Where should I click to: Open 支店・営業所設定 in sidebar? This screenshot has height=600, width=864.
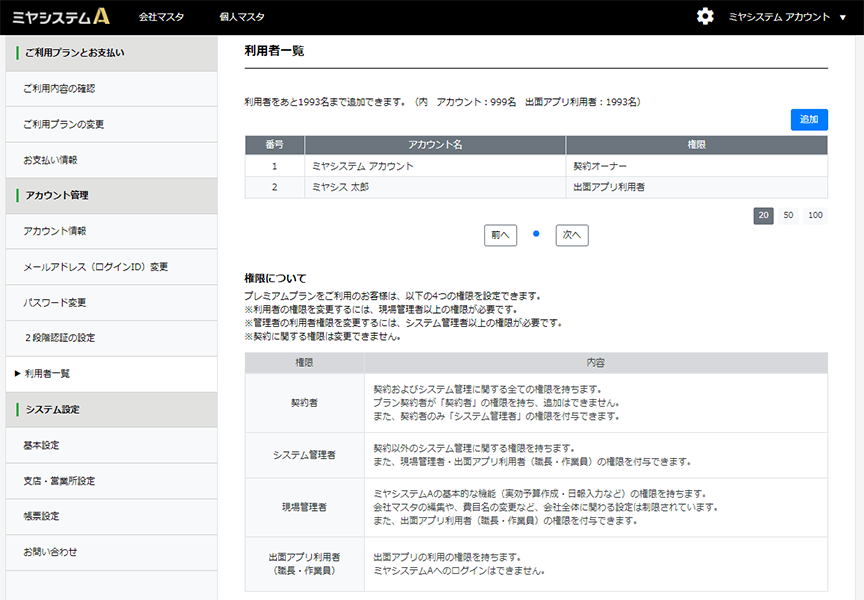111,481
